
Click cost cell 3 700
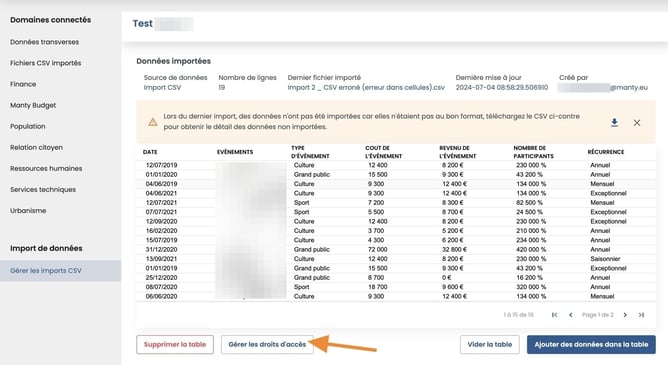tap(376, 231)
